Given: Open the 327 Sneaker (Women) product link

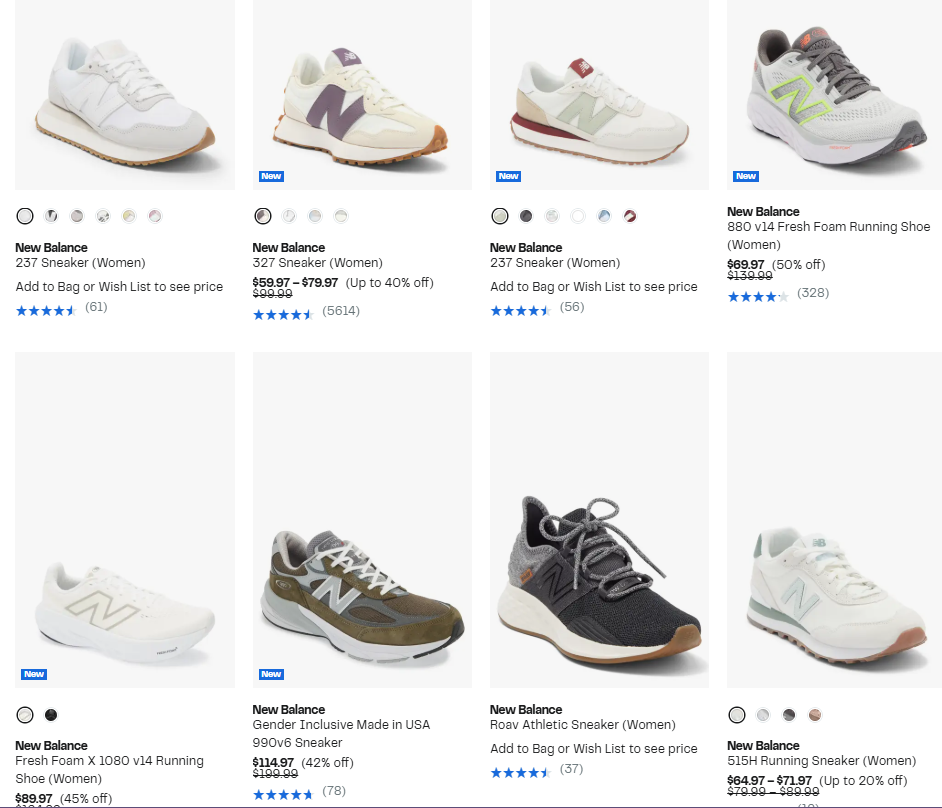Looking at the screenshot, I should pos(317,263).
